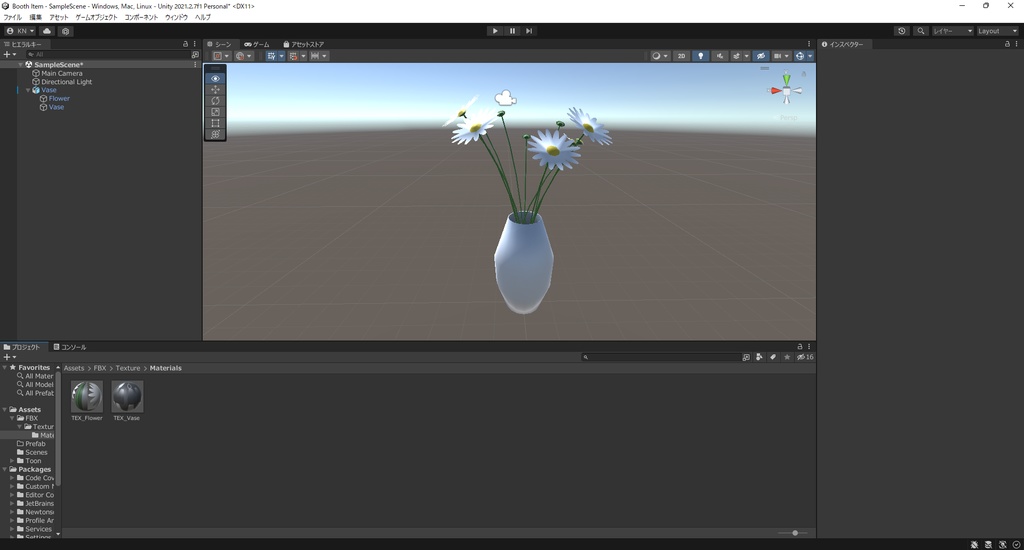
Task: Toggle scene effects button
Action: (x=737, y=56)
